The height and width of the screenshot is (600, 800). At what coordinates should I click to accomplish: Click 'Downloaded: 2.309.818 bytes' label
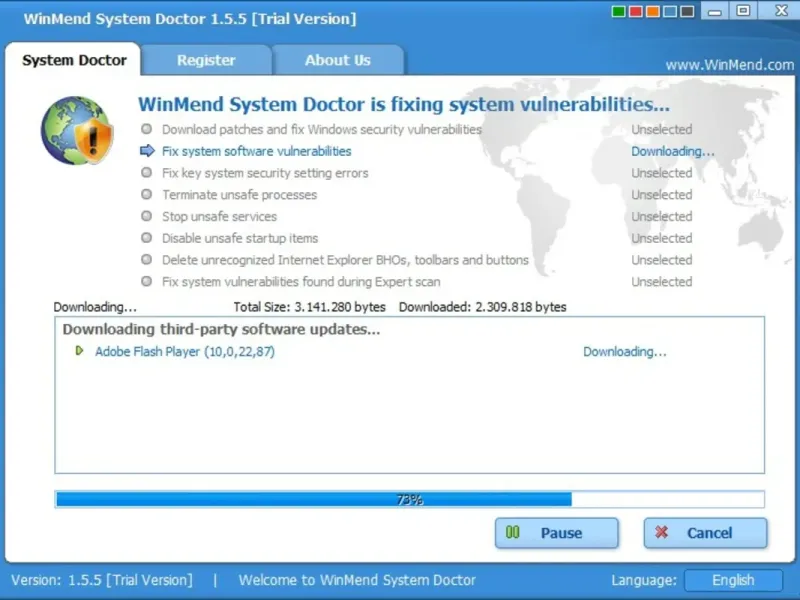point(483,307)
